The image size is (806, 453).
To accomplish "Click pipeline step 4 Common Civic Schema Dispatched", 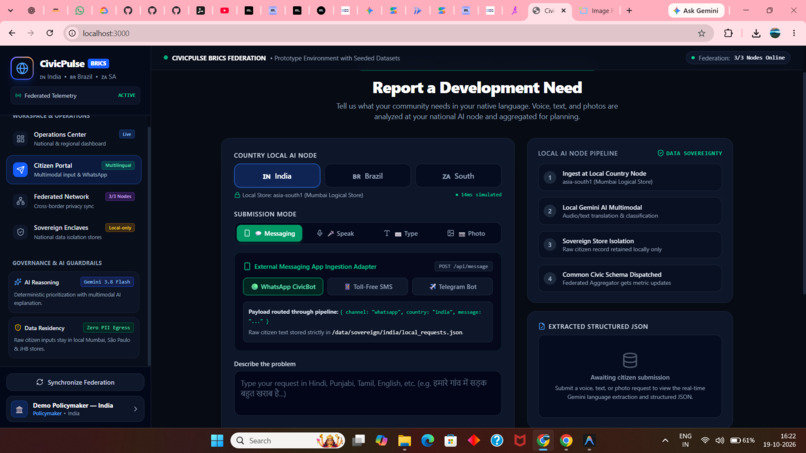I will click(x=630, y=278).
